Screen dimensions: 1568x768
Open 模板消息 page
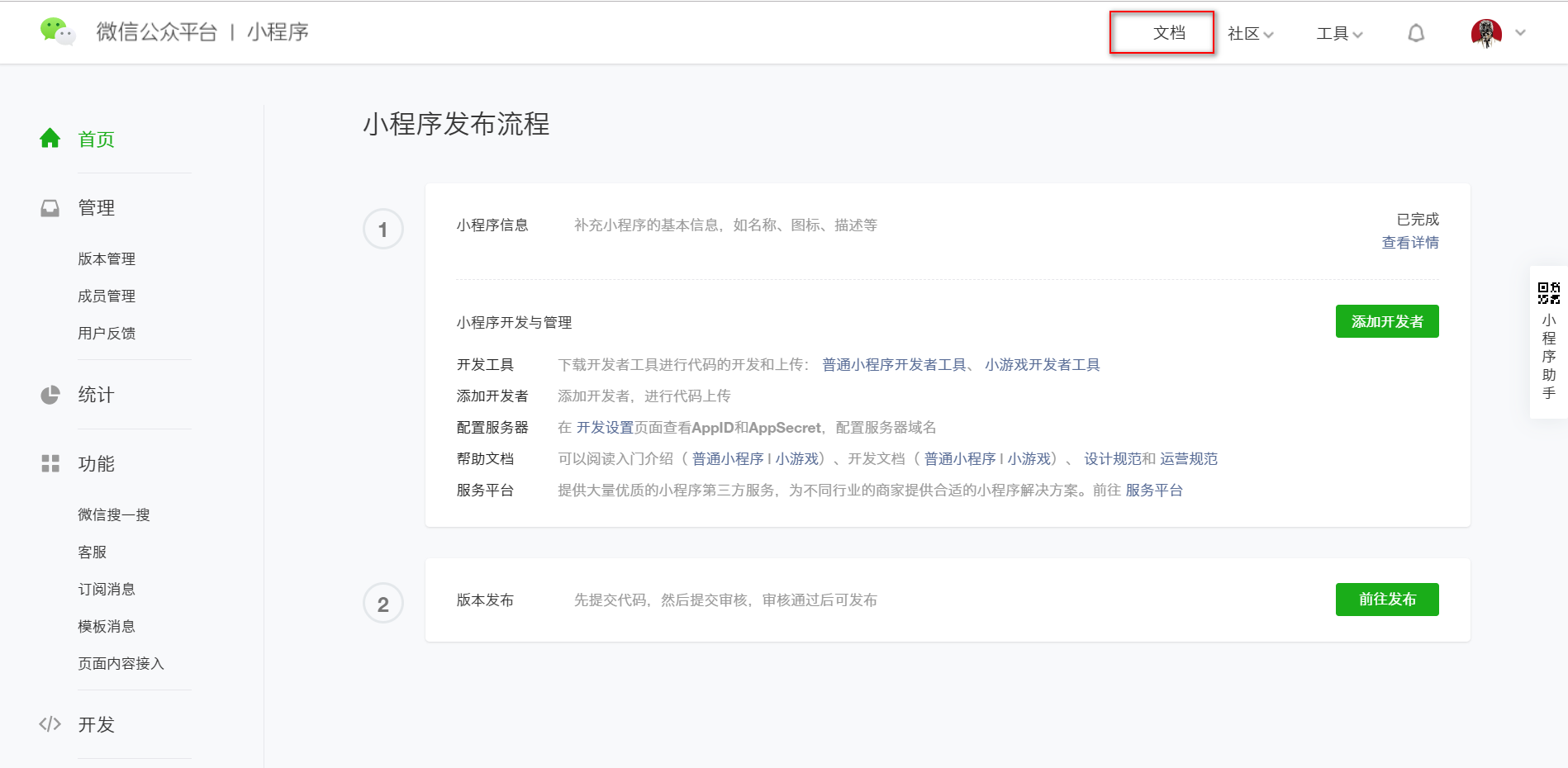click(107, 627)
